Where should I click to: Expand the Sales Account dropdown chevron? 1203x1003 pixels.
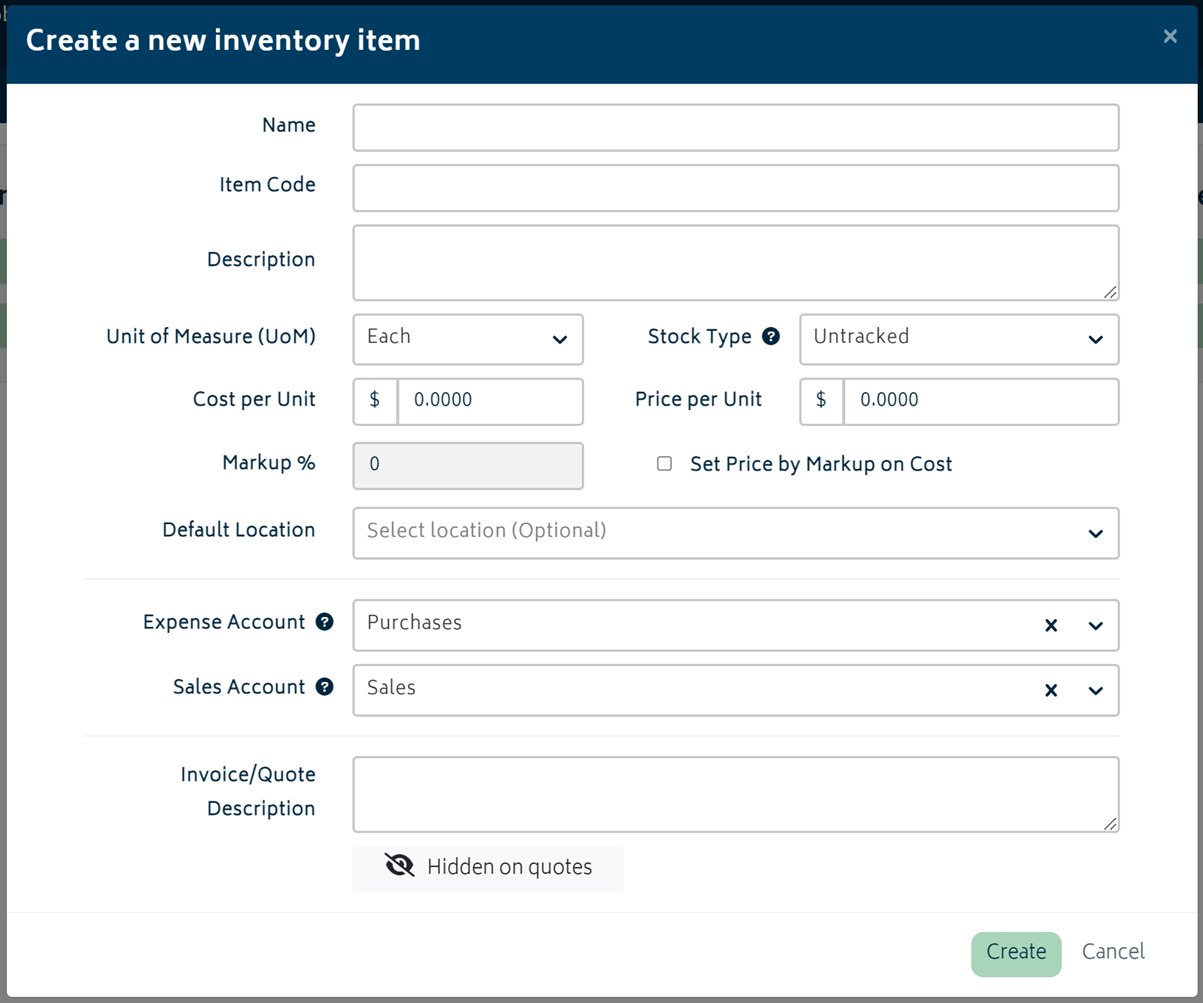point(1093,690)
